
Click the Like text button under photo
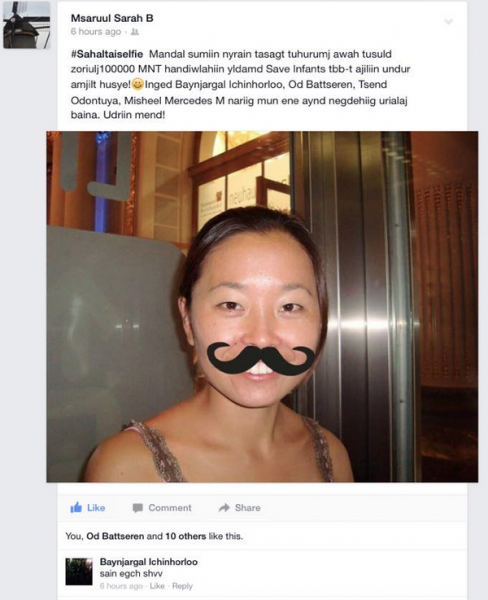pyautogui.click(x=96, y=508)
